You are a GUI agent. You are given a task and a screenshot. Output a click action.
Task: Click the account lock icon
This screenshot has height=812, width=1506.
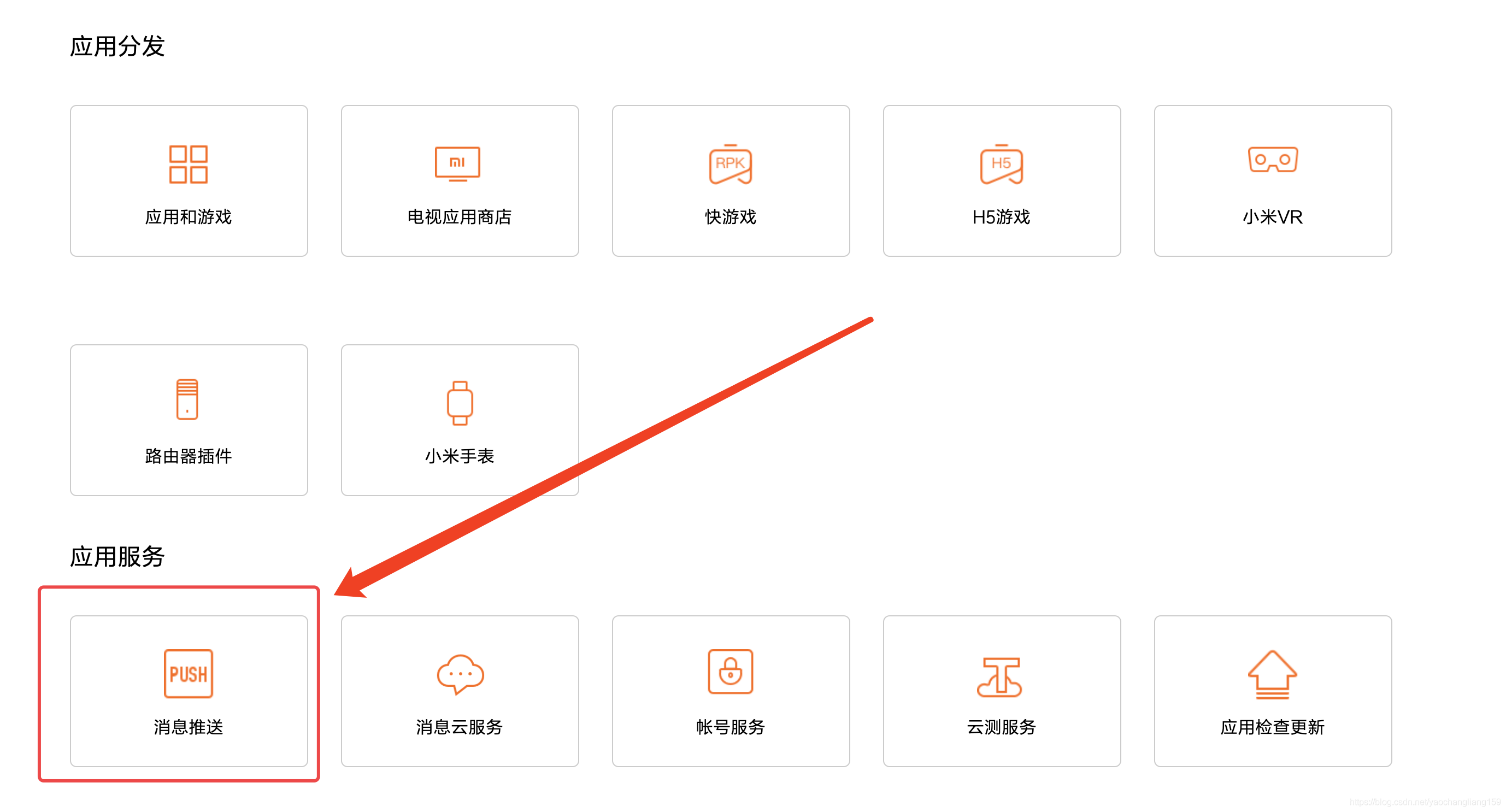(730, 672)
